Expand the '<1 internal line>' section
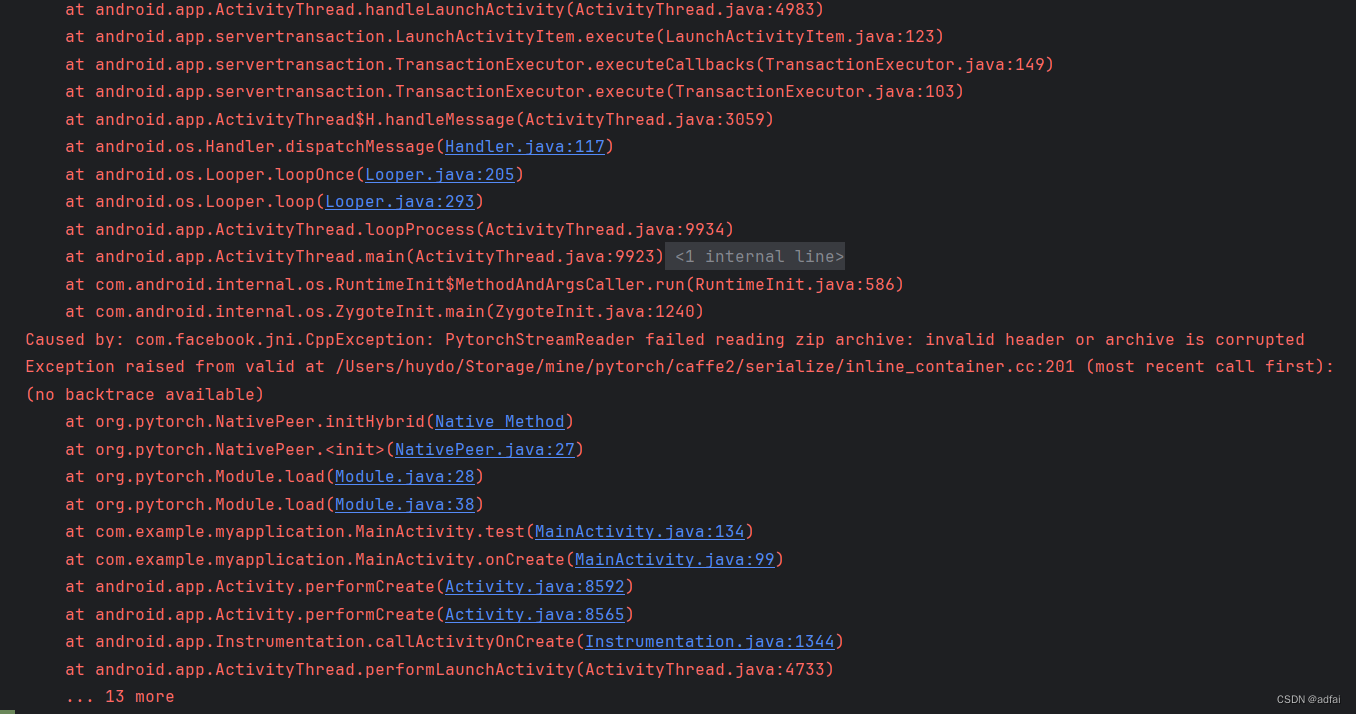Viewport: 1356px width, 714px height. (x=754, y=256)
